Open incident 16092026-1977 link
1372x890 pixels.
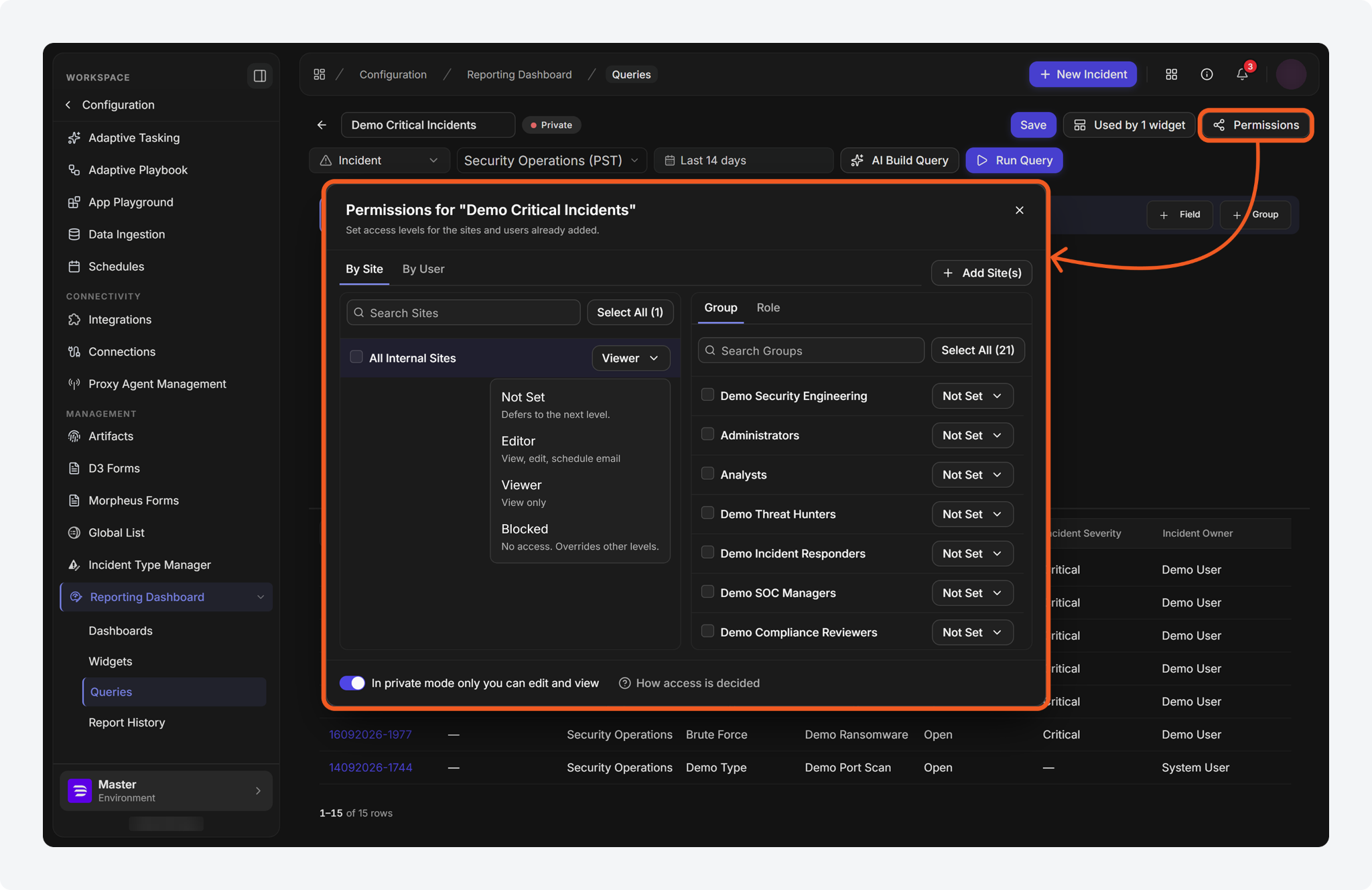(x=370, y=735)
